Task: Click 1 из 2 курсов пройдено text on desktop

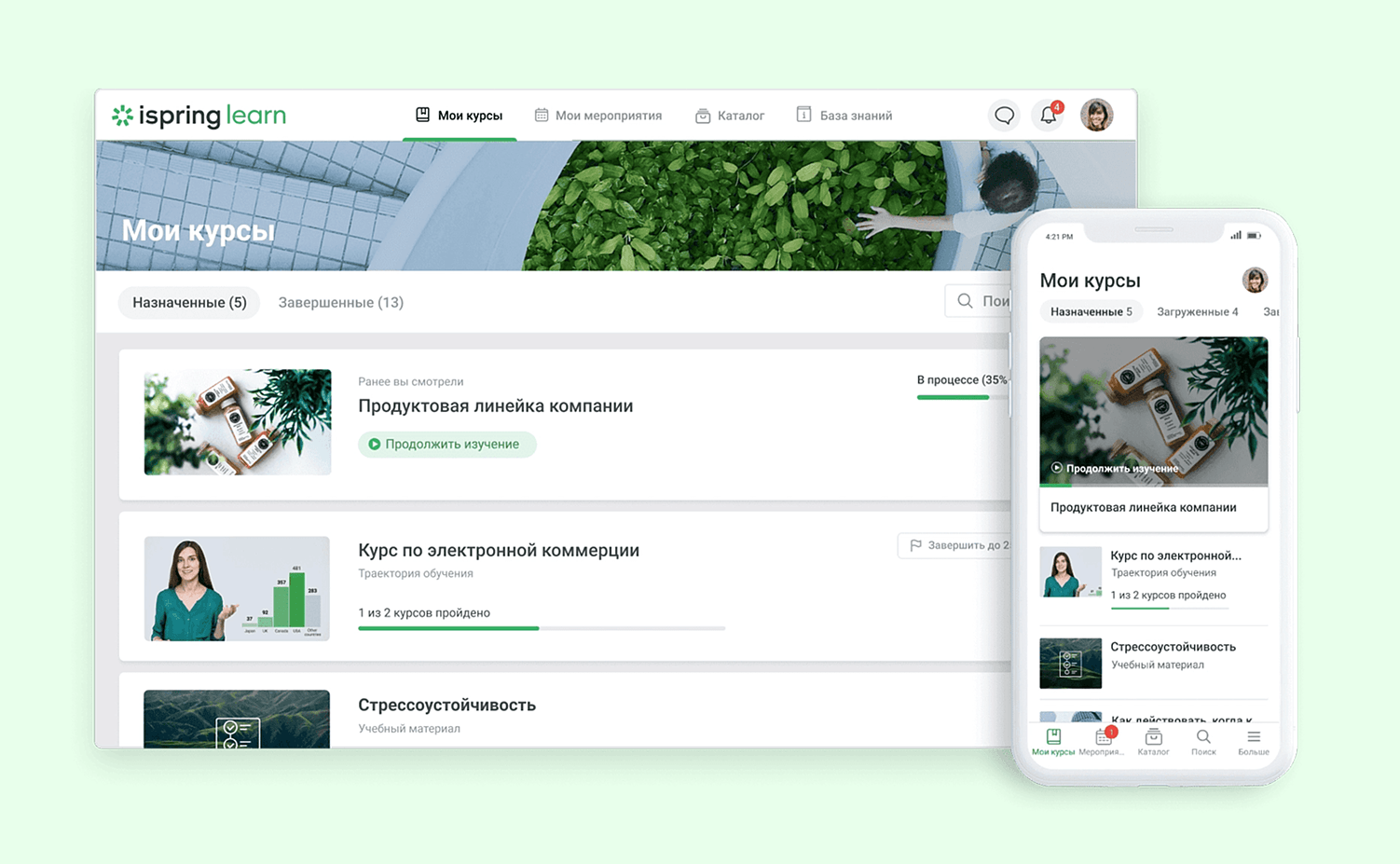Action: click(424, 612)
